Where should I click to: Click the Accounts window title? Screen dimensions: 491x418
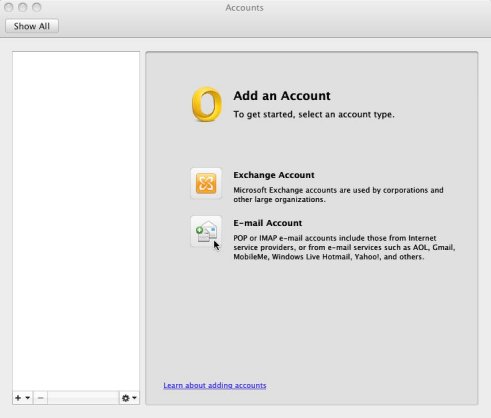tap(244, 7)
